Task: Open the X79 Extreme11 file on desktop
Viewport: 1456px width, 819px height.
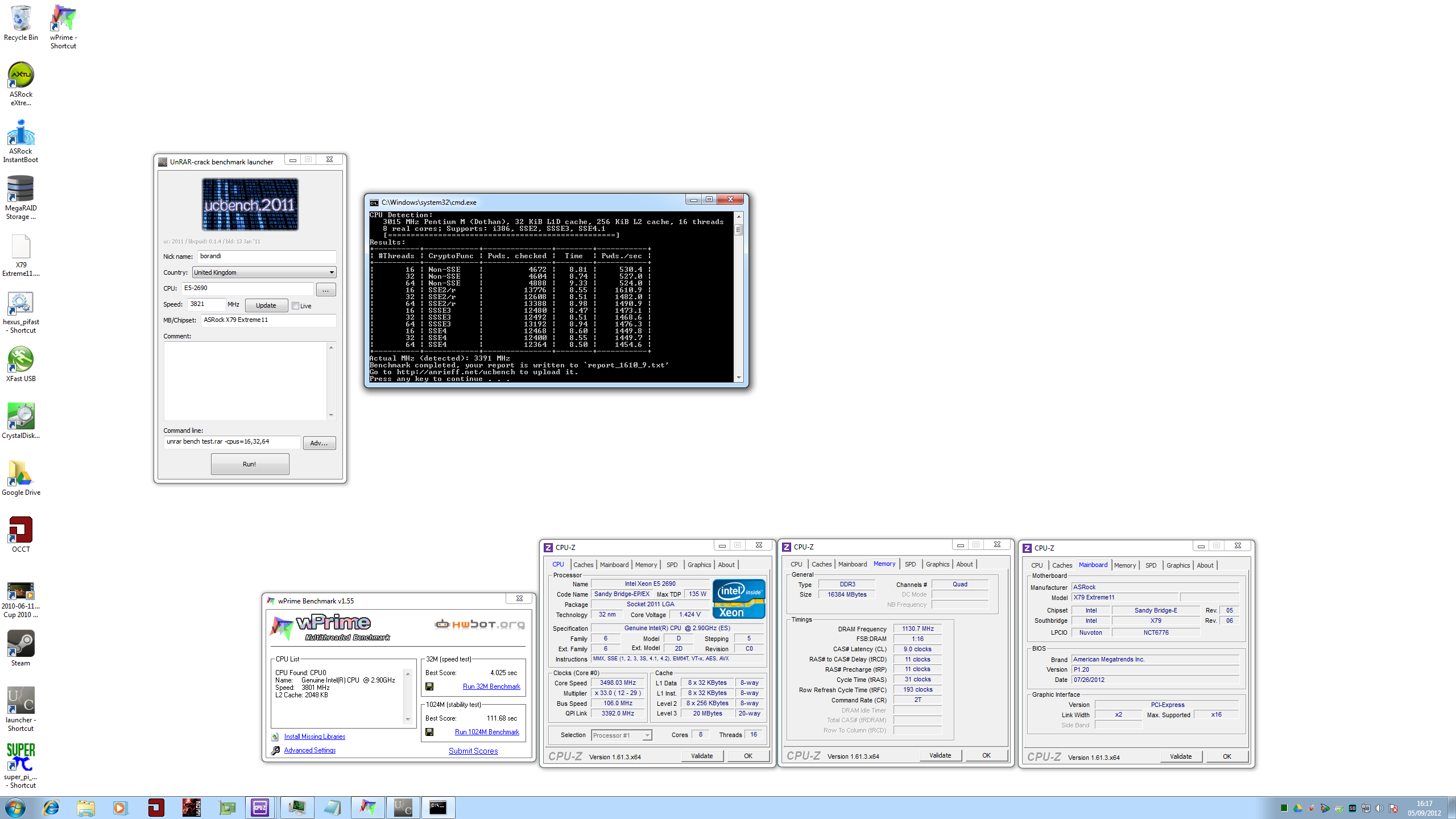Action: pyautogui.click(x=21, y=254)
